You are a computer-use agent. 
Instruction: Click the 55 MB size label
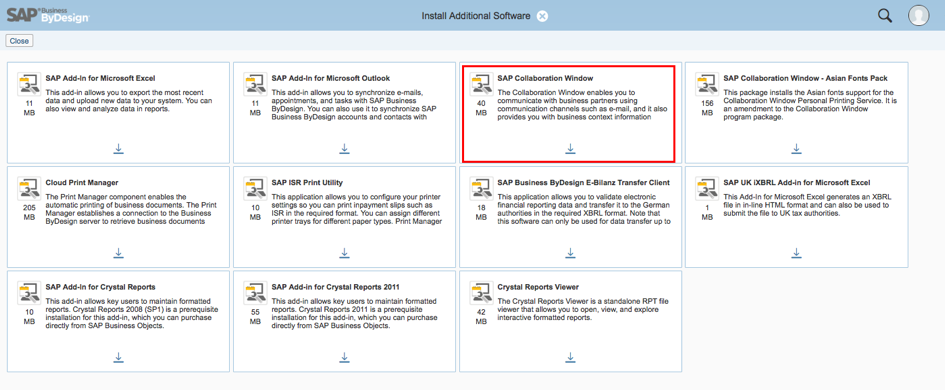[x=255, y=316]
